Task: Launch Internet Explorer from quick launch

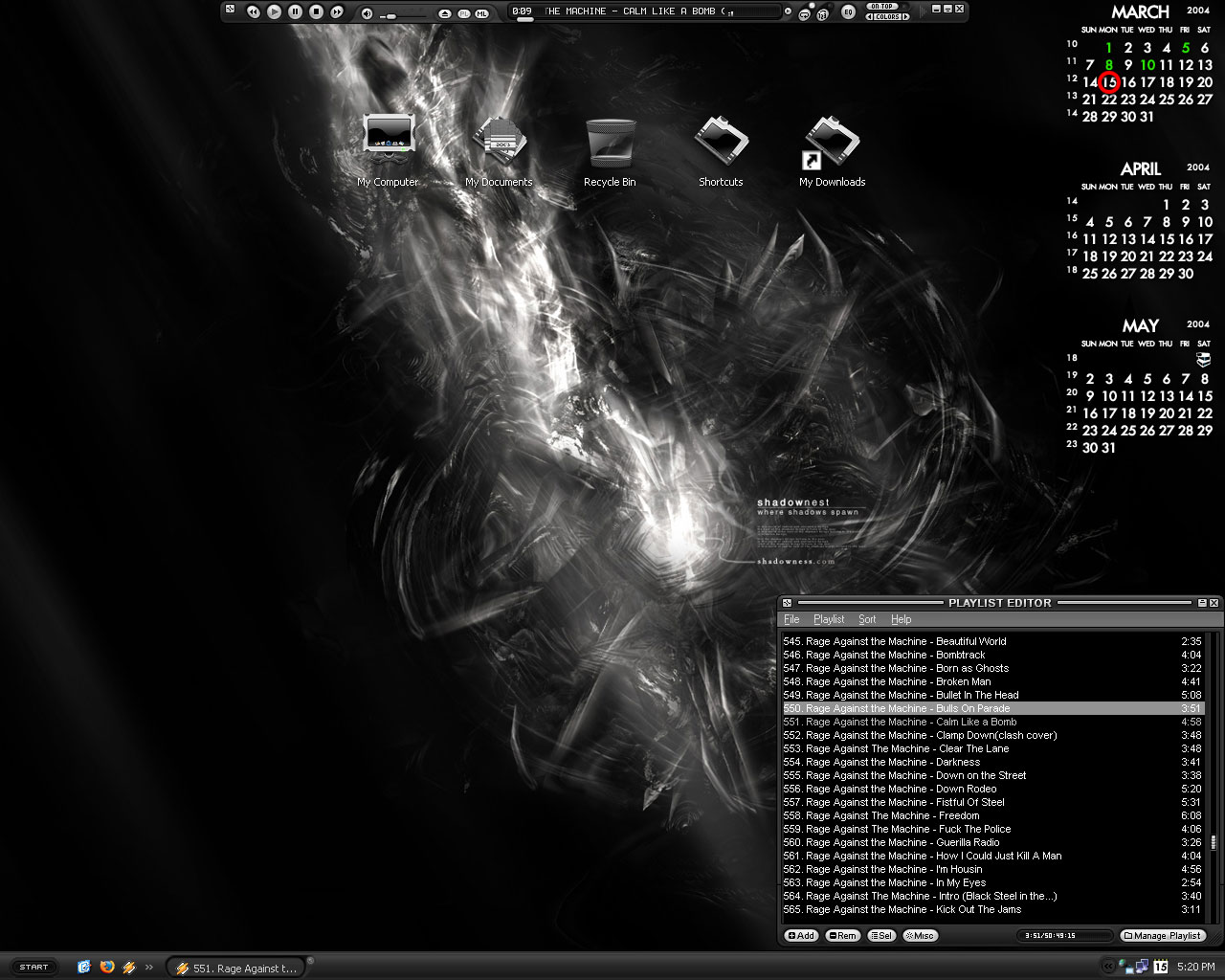Action: tap(84, 968)
